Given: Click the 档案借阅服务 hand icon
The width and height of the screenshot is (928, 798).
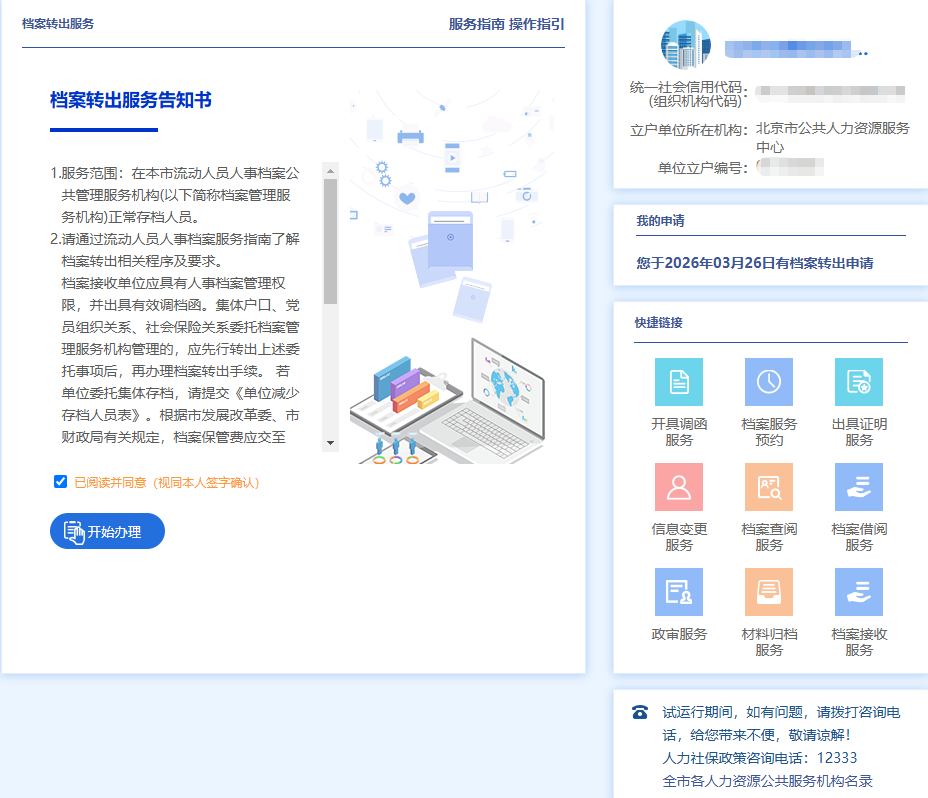Looking at the screenshot, I should click(x=859, y=487).
